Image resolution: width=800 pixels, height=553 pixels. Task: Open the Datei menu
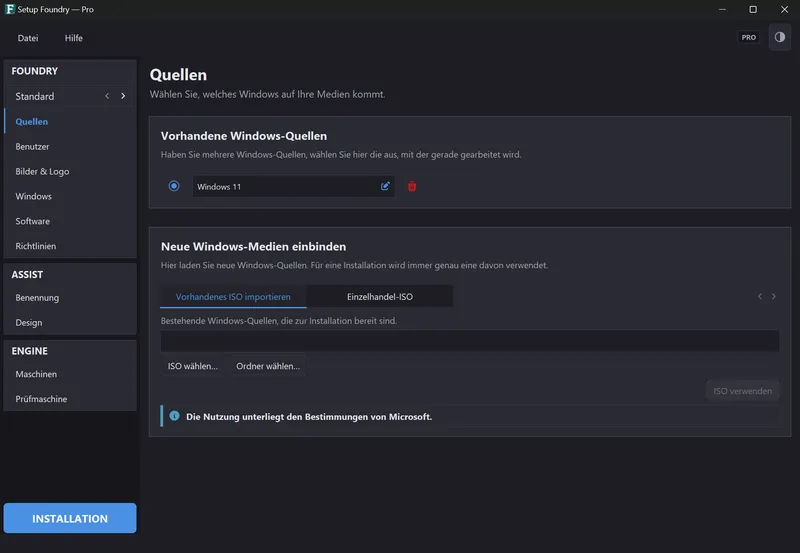[x=28, y=38]
